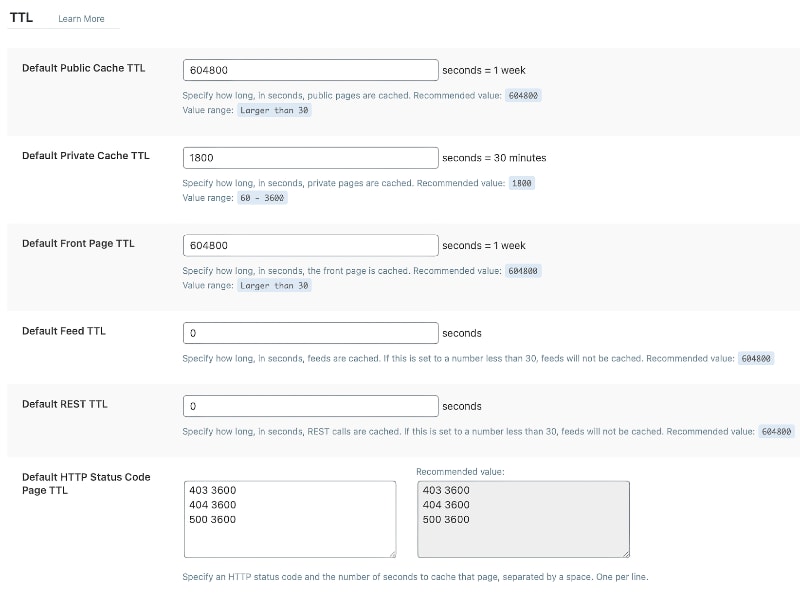Click the Default Private Cache TTL input field
The width and height of the screenshot is (800, 599).
(310, 158)
